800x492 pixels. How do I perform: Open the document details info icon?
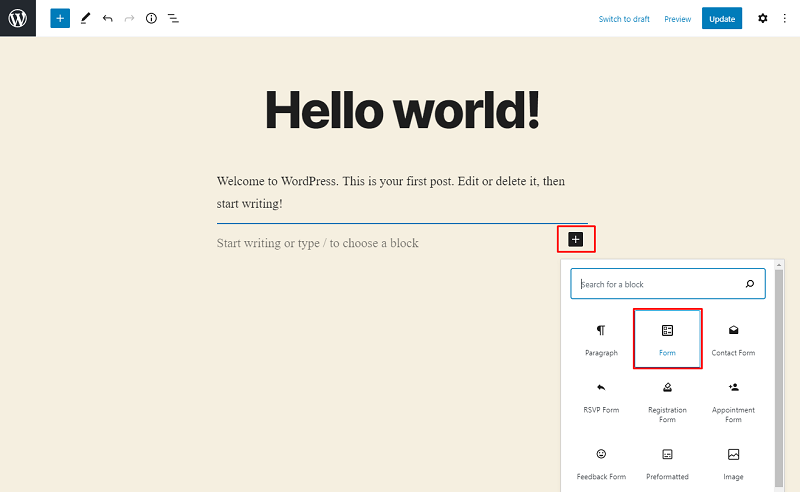pos(151,18)
